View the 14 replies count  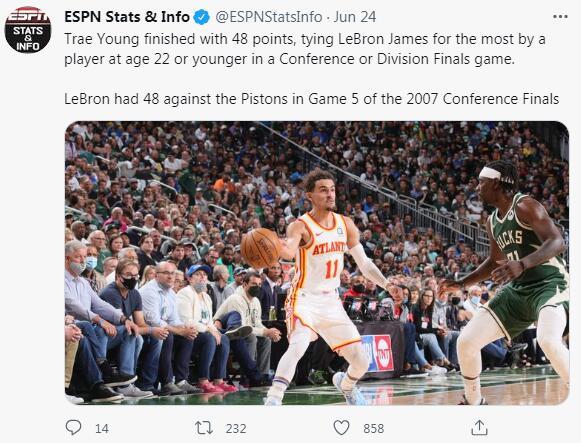(x=102, y=429)
